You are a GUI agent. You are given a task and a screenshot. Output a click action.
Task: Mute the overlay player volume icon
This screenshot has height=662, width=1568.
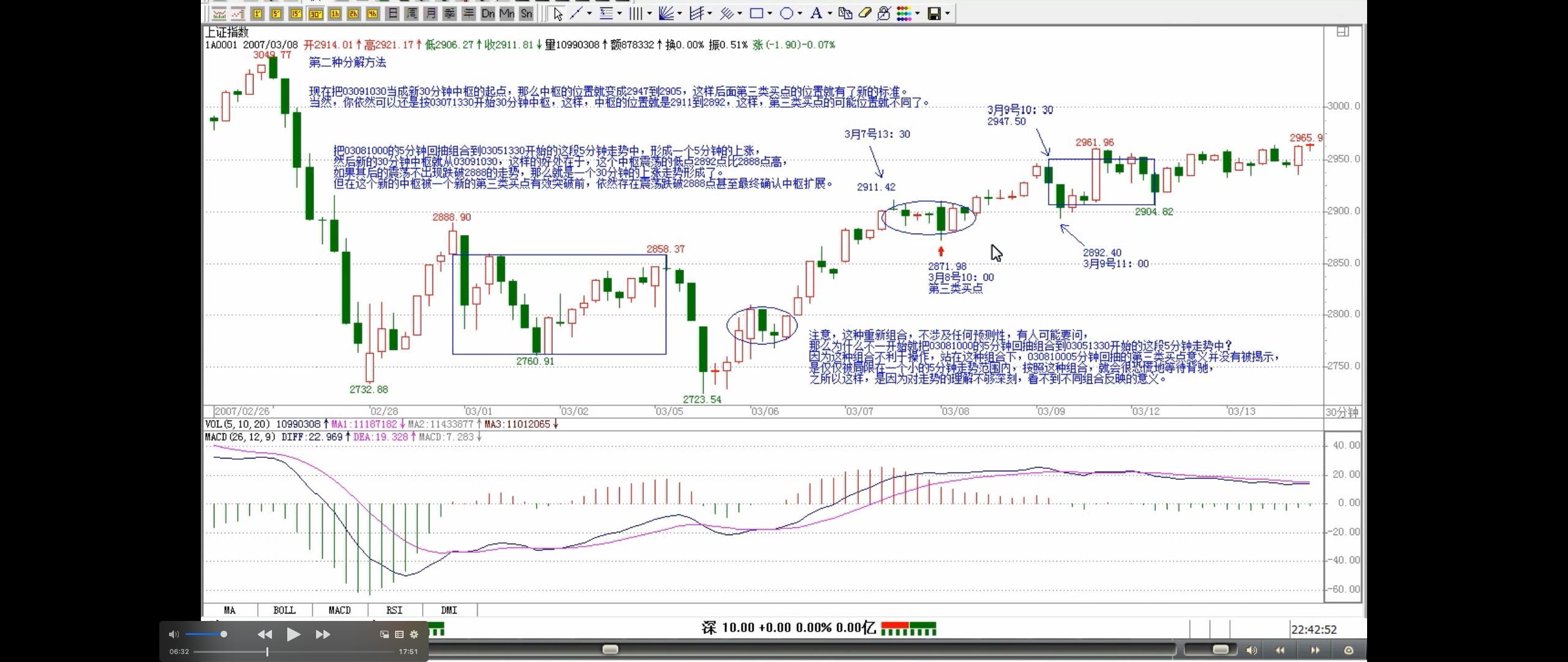point(174,634)
